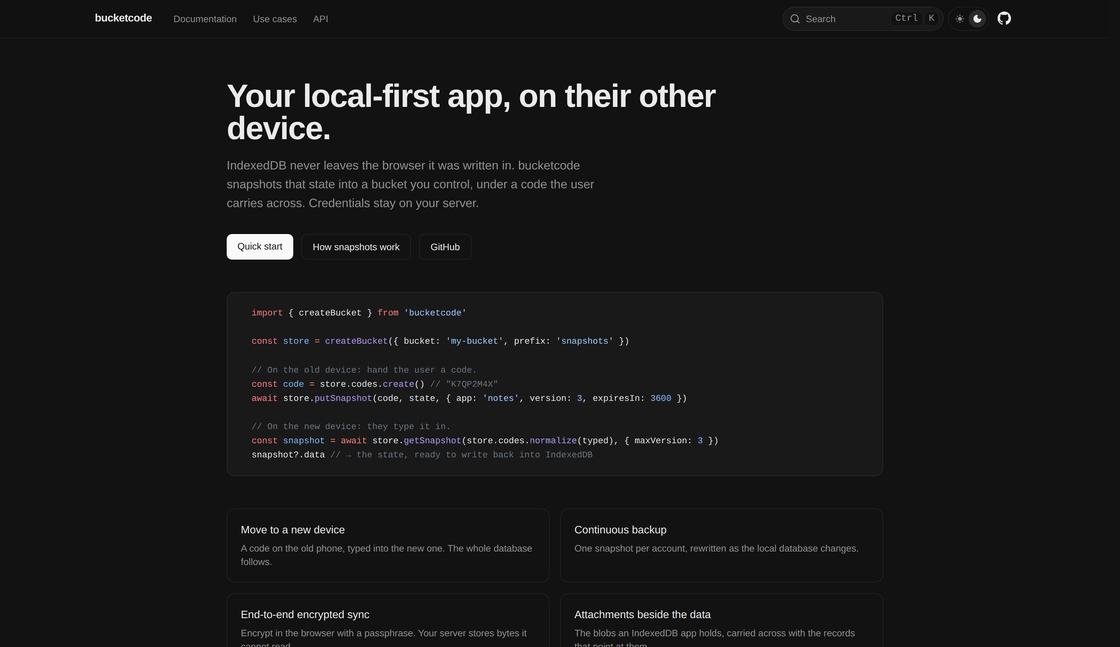Open the Move to a new device card
1120x647 pixels.
pos(387,545)
